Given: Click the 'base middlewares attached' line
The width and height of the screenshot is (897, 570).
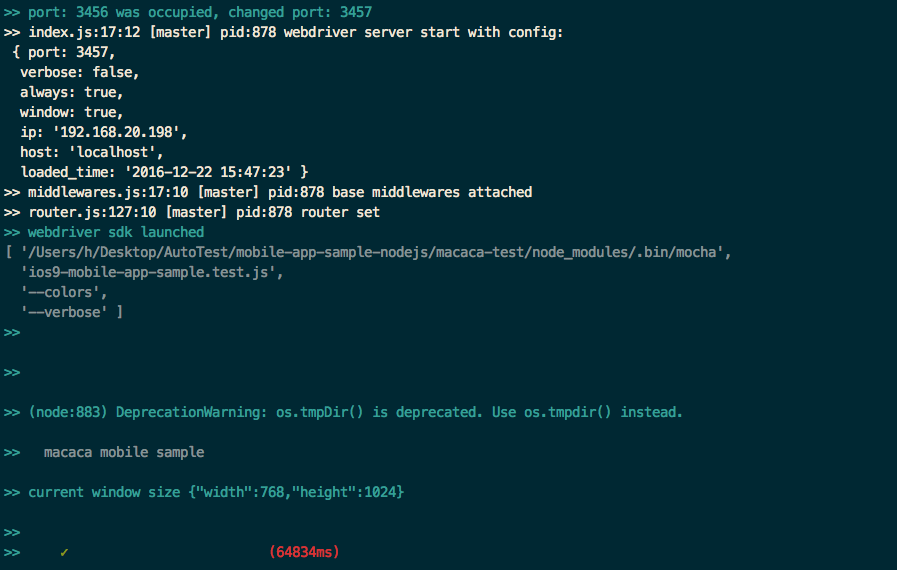Looking at the screenshot, I should click(280, 192).
